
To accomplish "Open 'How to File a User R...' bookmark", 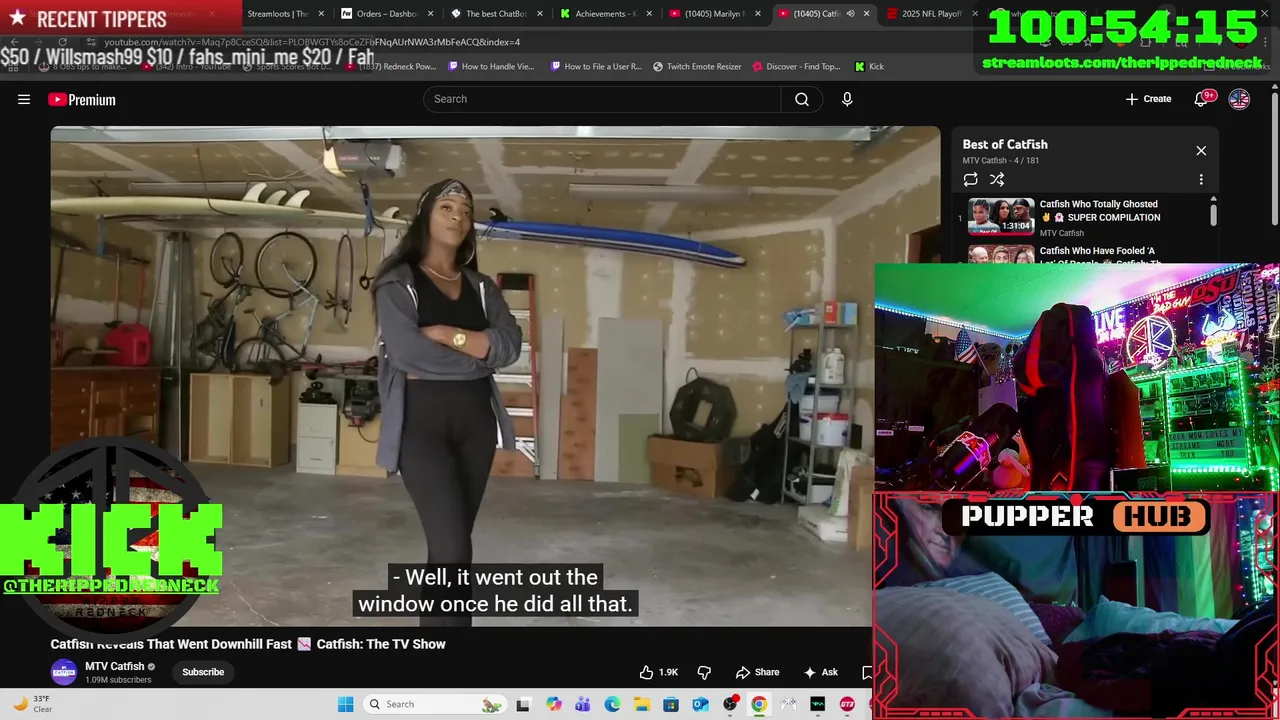I will [596, 67].
